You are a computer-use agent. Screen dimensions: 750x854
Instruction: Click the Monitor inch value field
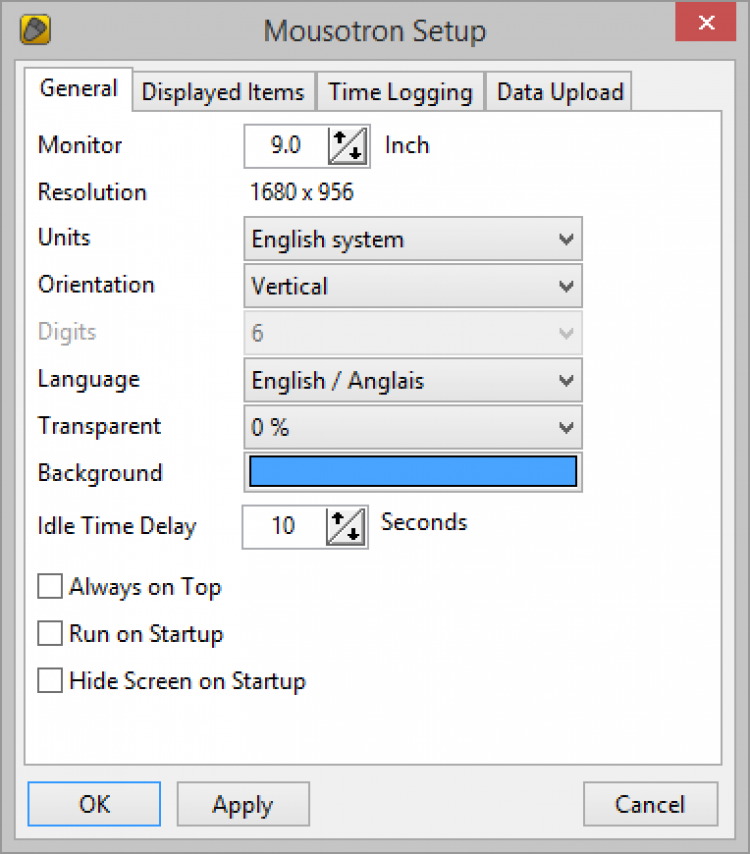click(x=286, y=146)
